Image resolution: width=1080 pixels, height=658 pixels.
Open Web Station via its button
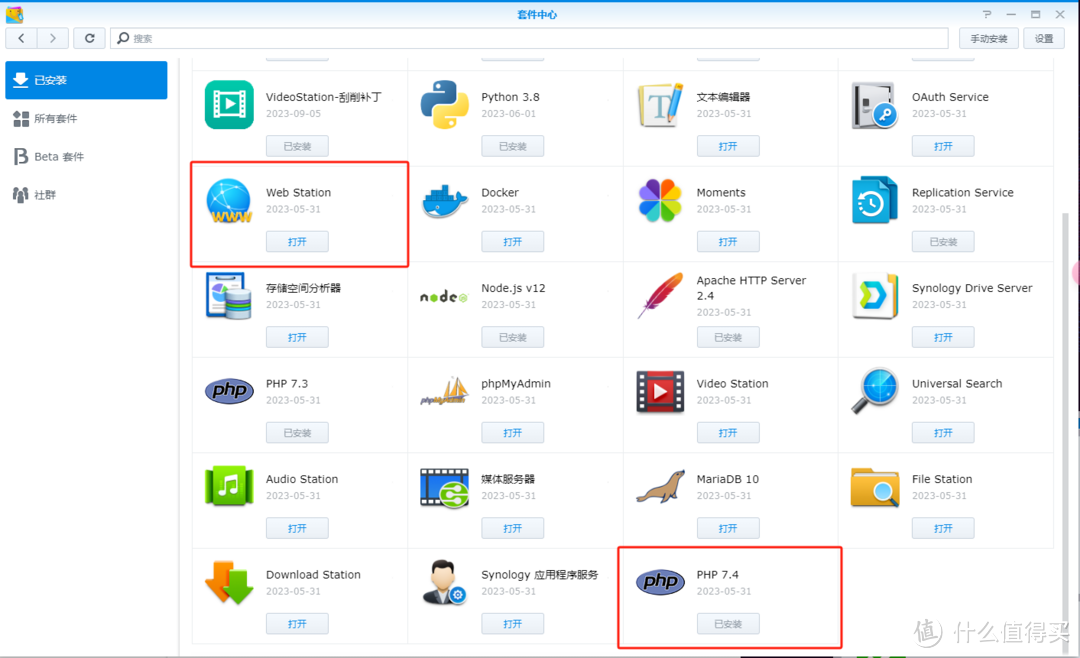coord(297,242)
